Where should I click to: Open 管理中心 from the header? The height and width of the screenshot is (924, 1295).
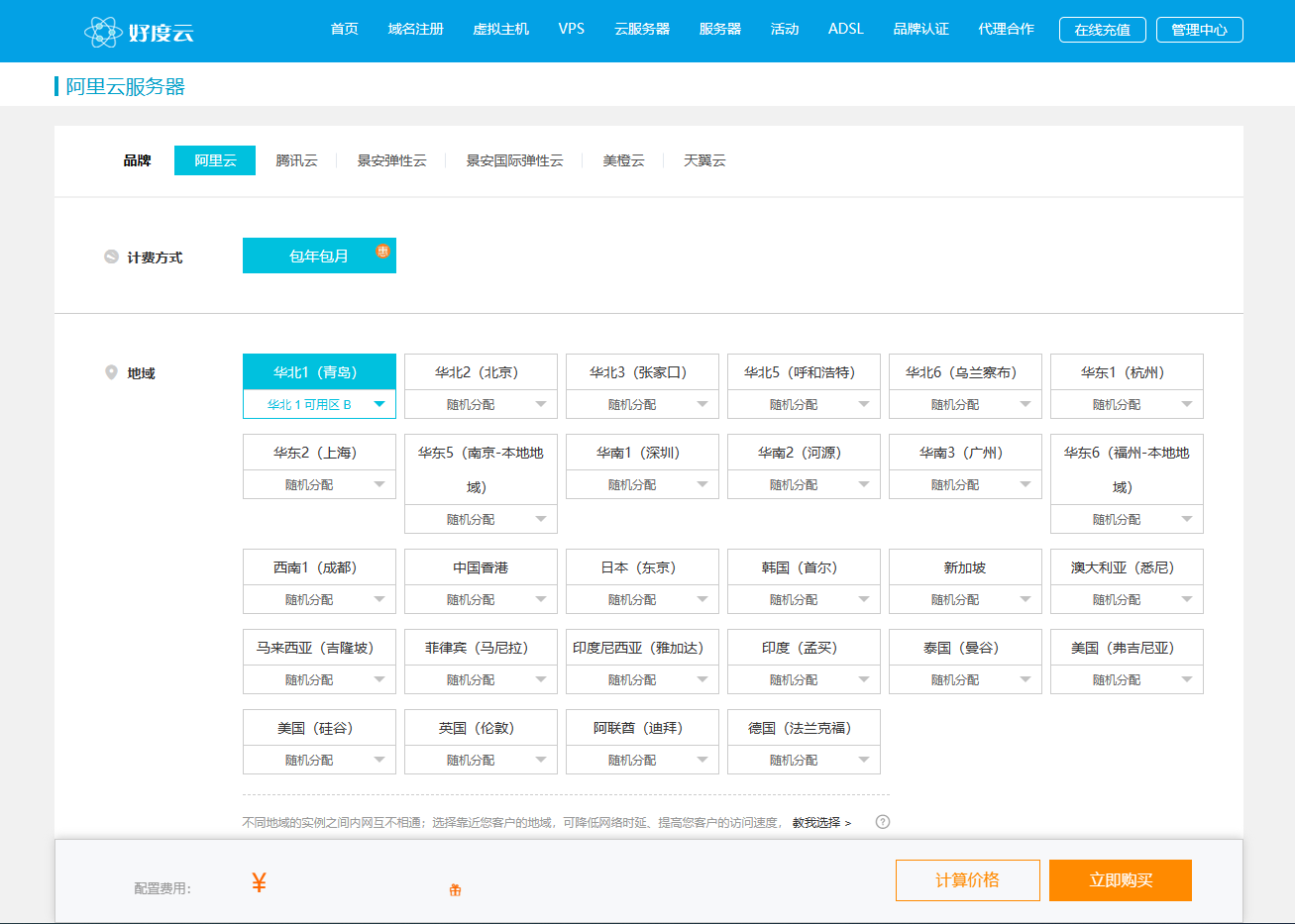1200,30
